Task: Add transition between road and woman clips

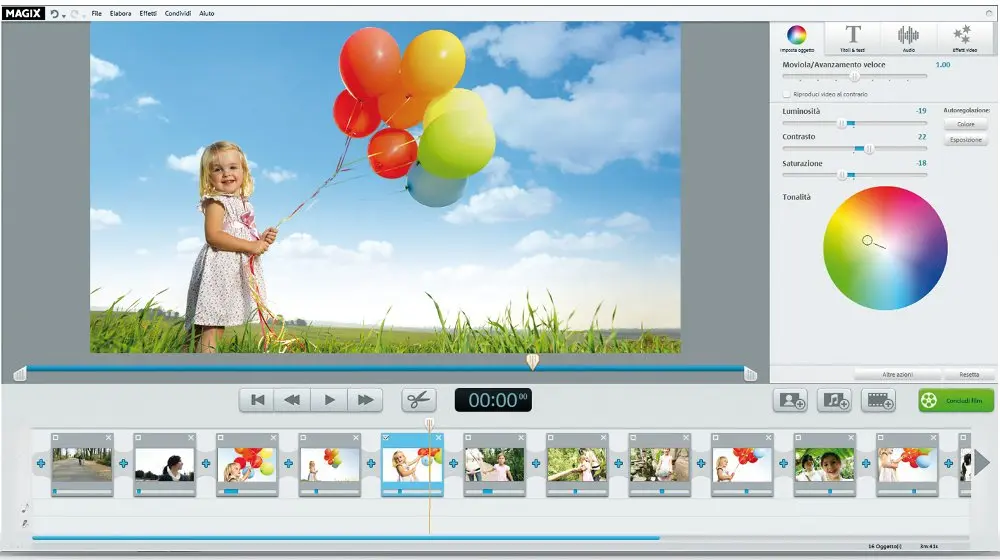Action: click(x=123, y=464)
